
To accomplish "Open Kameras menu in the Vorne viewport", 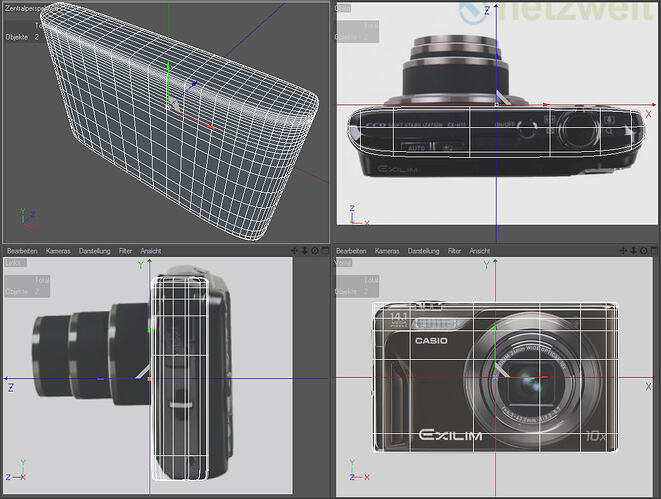I will 387,251.
